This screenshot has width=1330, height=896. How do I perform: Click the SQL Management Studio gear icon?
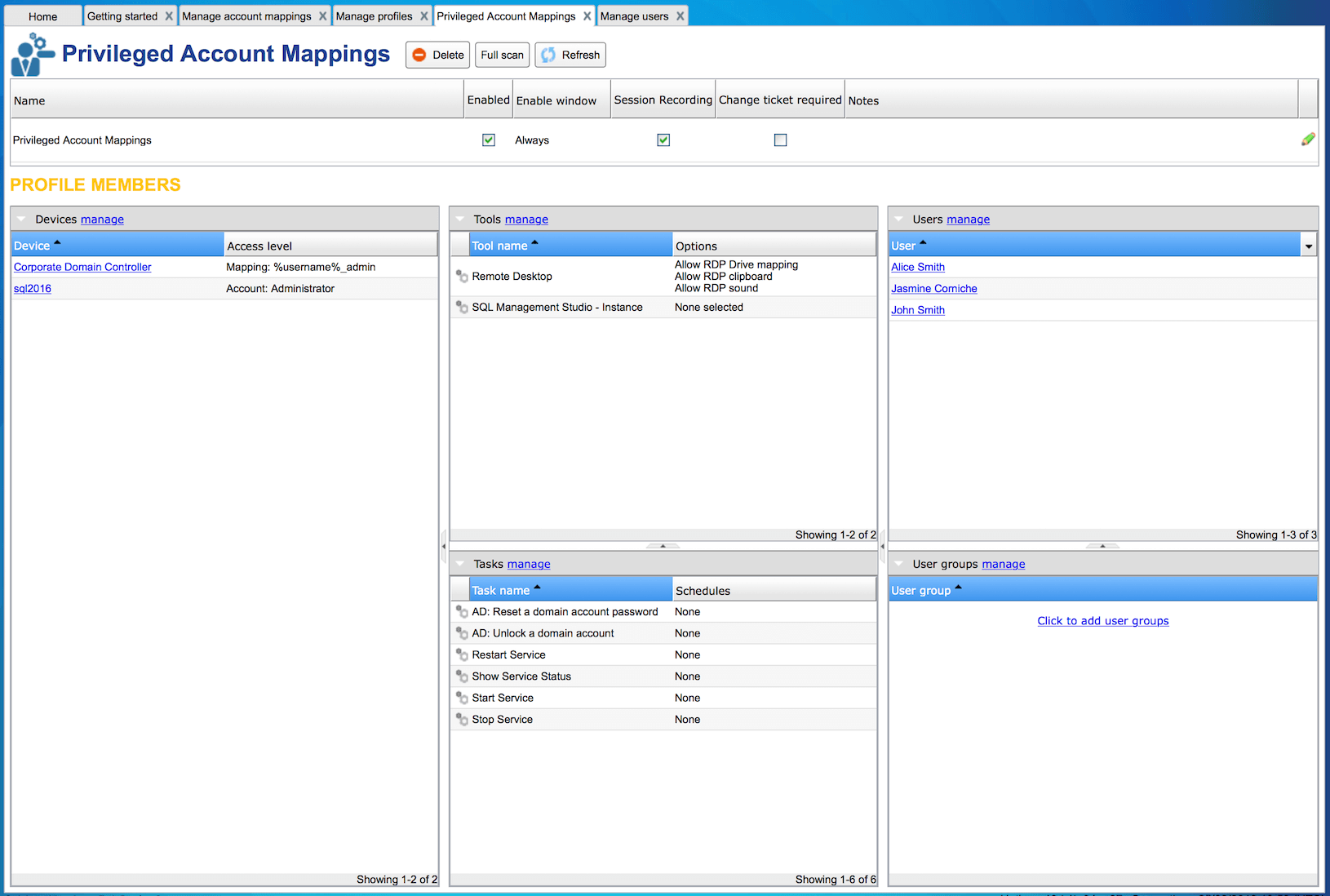(462, 308)
